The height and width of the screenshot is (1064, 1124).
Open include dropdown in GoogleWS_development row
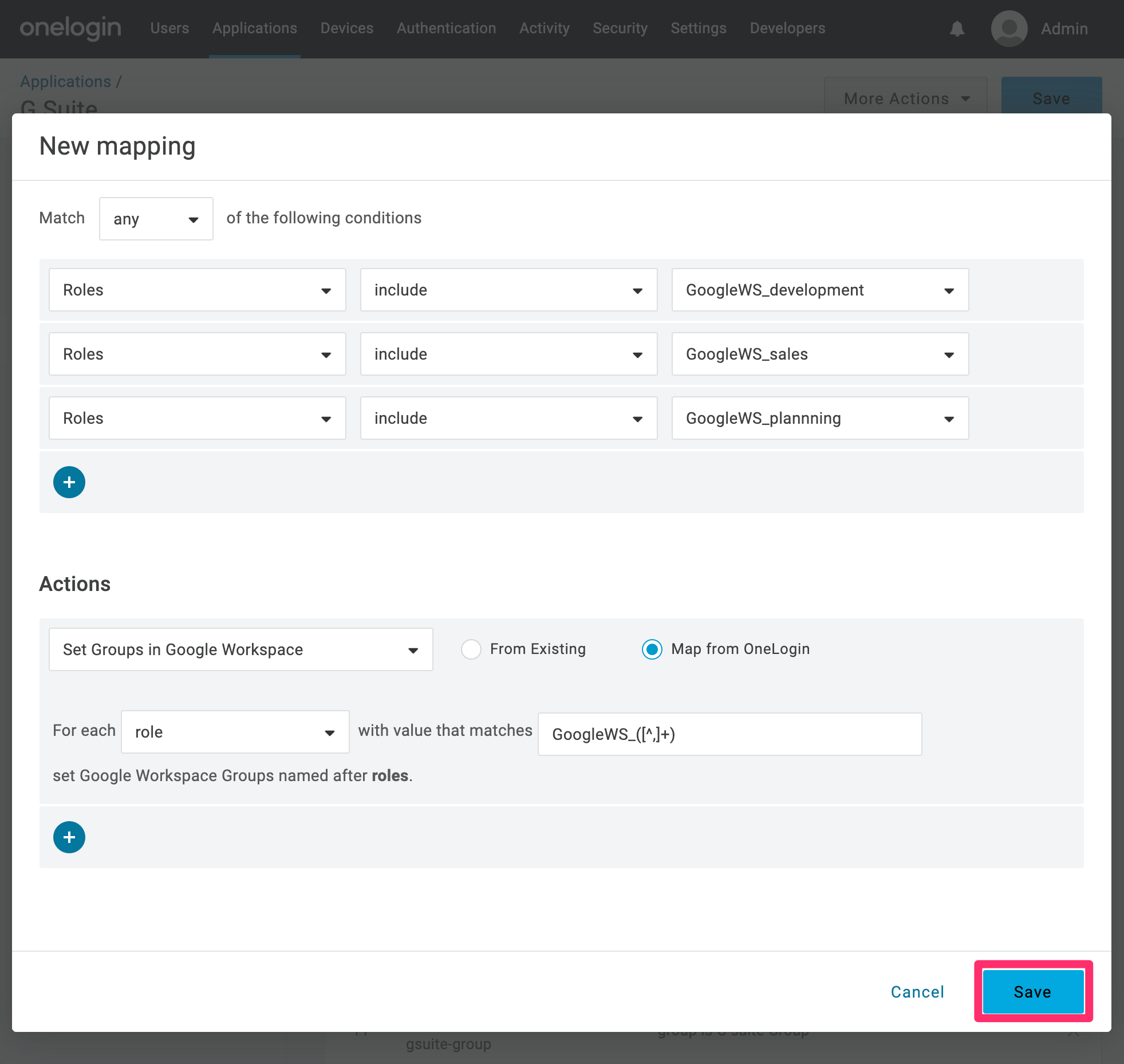(509, 290)
